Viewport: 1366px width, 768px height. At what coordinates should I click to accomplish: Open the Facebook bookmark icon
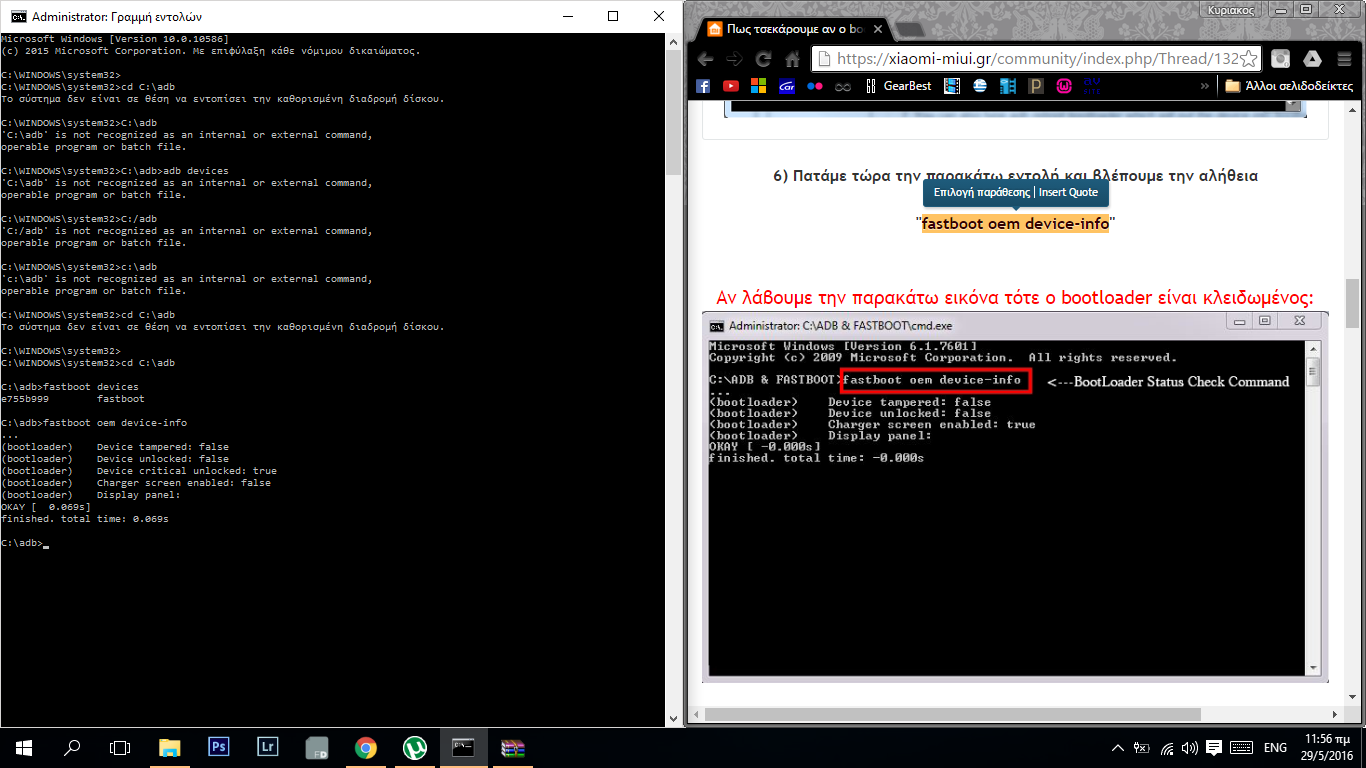(x=703, y=86)
